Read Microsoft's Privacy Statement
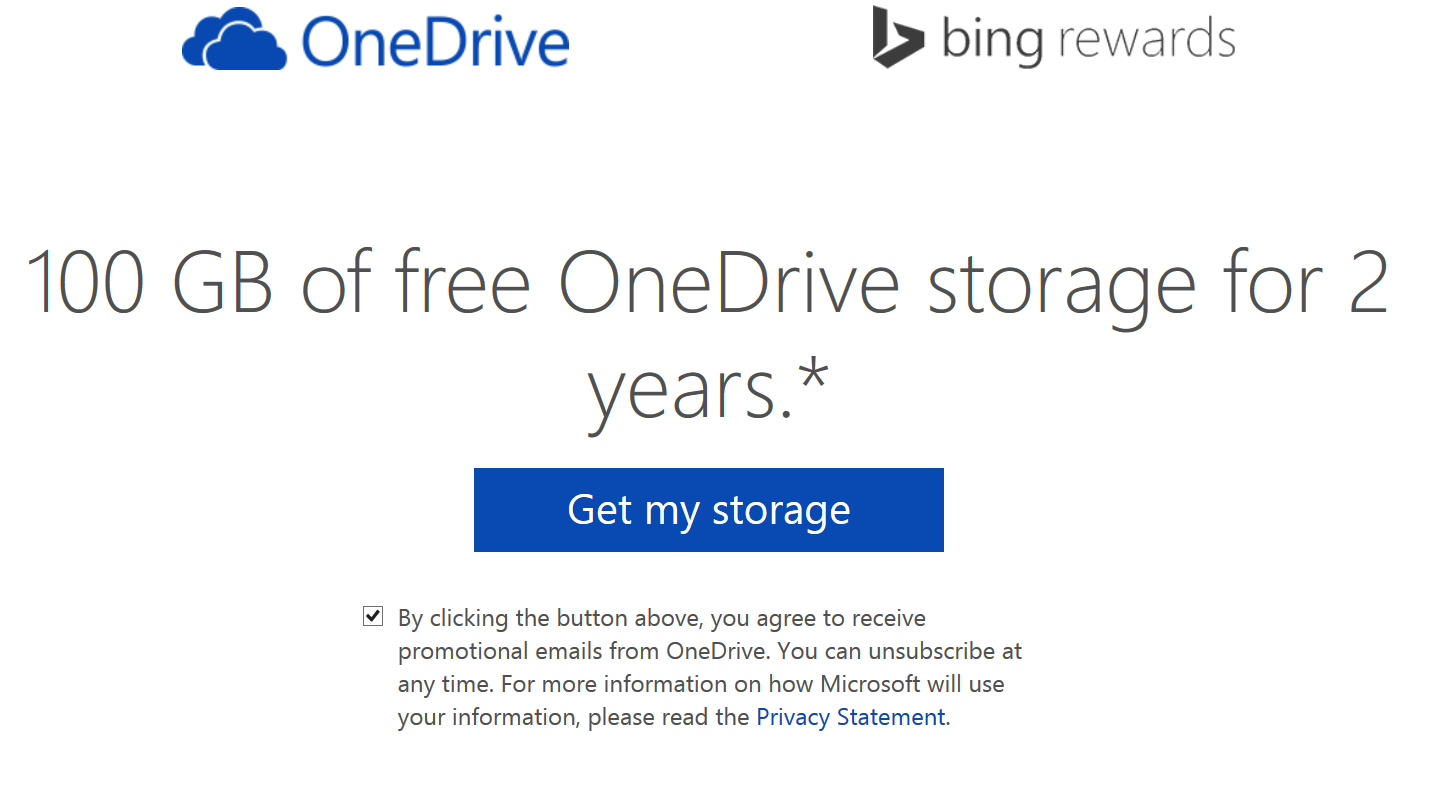The width and height of the screenshot is (1438, 801). pos(849,717)
